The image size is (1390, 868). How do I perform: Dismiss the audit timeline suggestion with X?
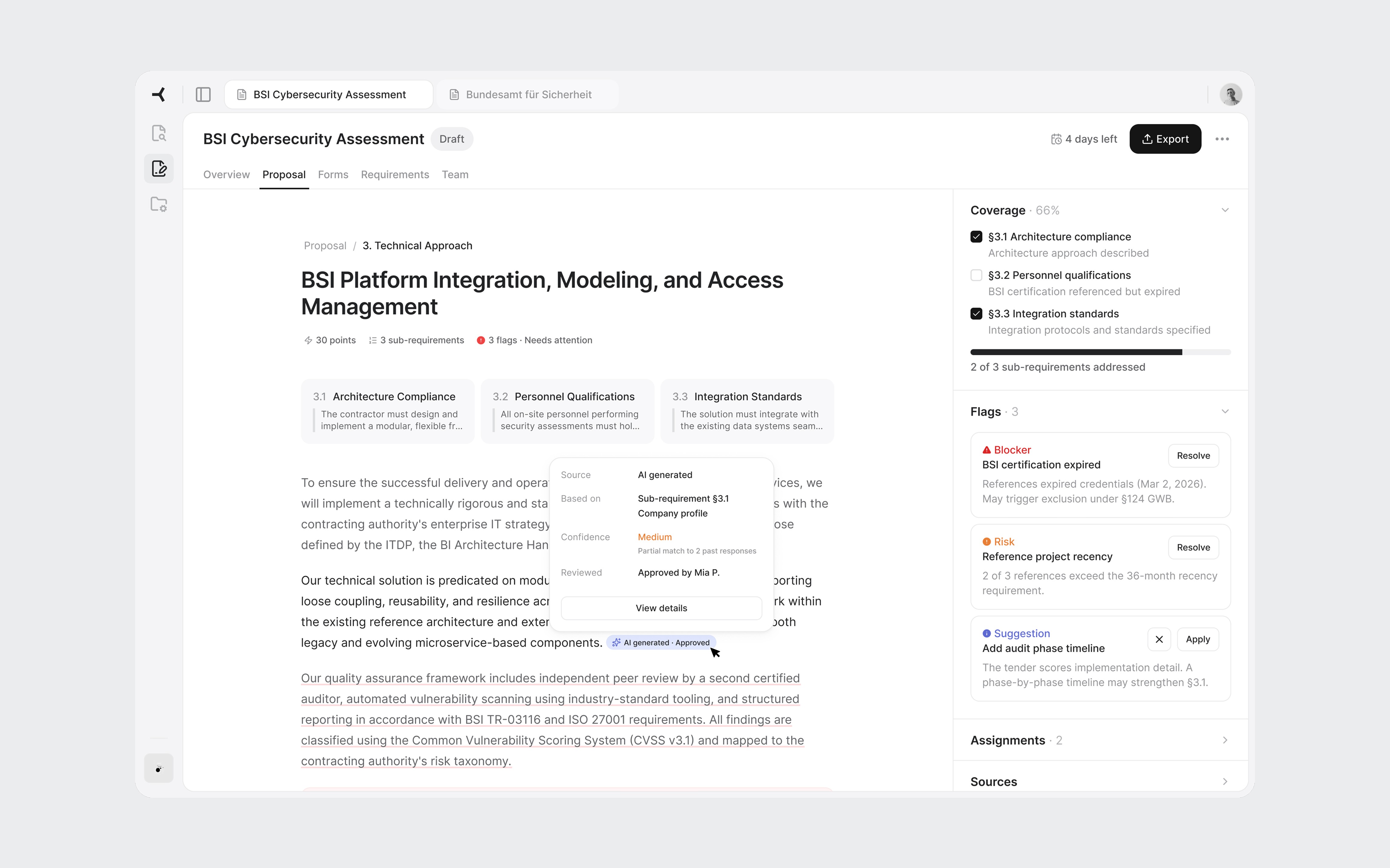pos(1159,639)
